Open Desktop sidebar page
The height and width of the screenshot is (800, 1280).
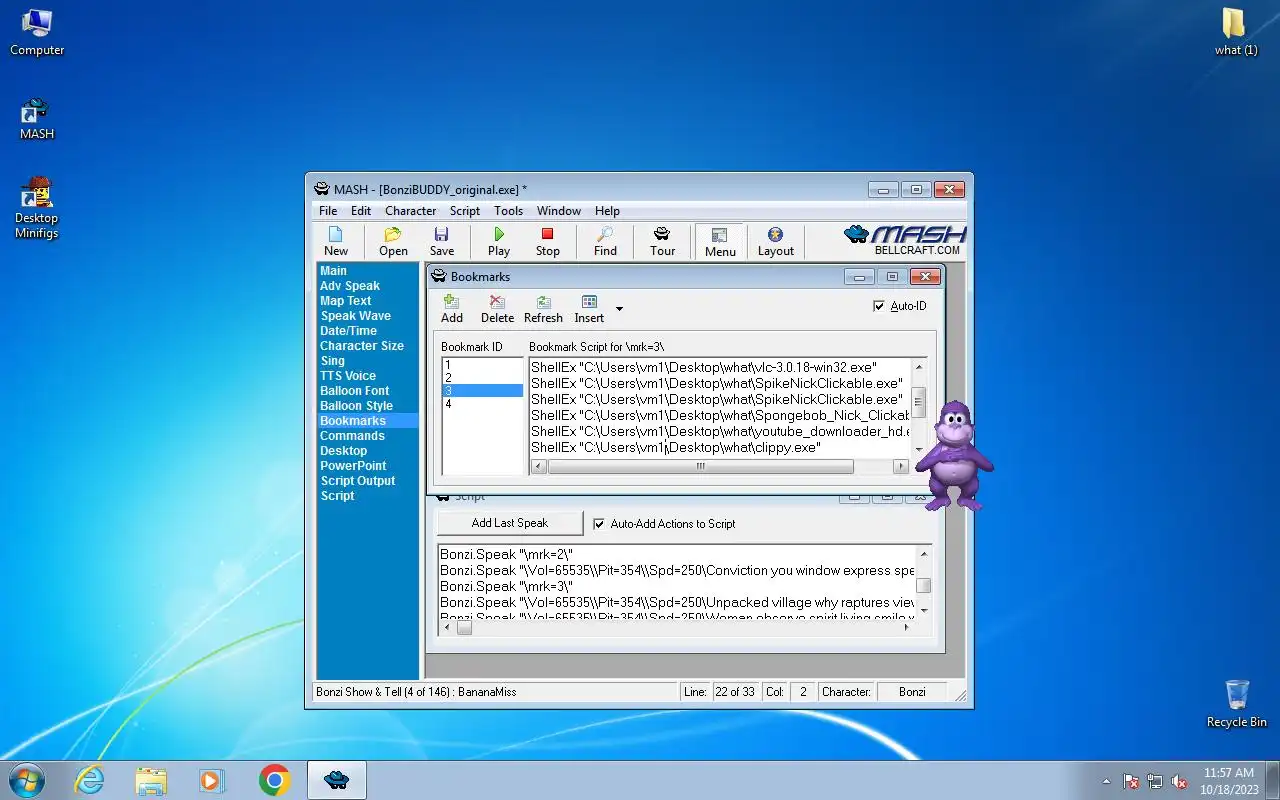(x=343, y=451)
